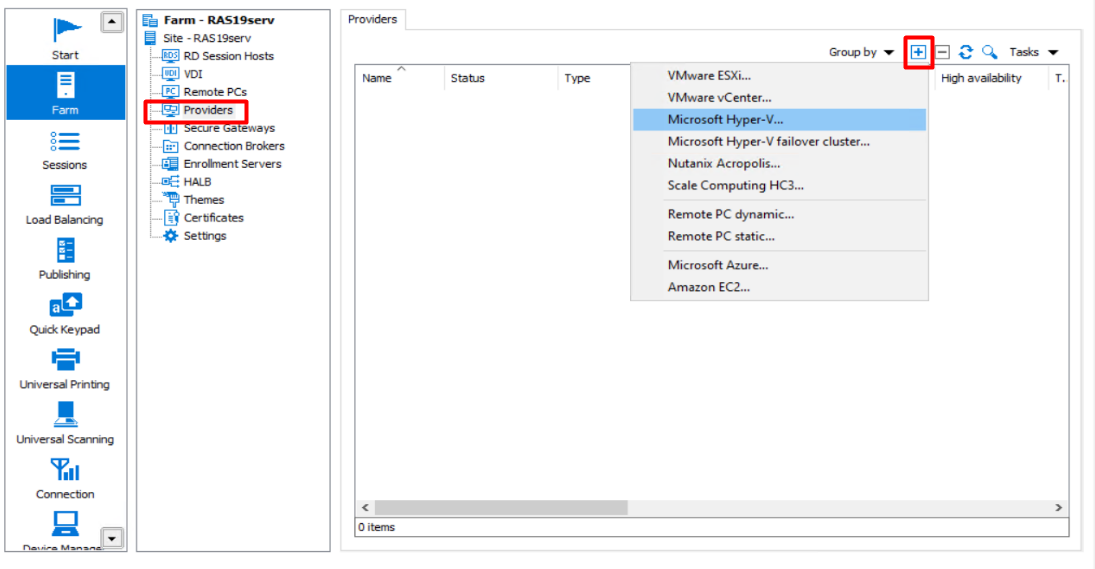Choose Amazon EC2 menu entry

click(709, 287)
